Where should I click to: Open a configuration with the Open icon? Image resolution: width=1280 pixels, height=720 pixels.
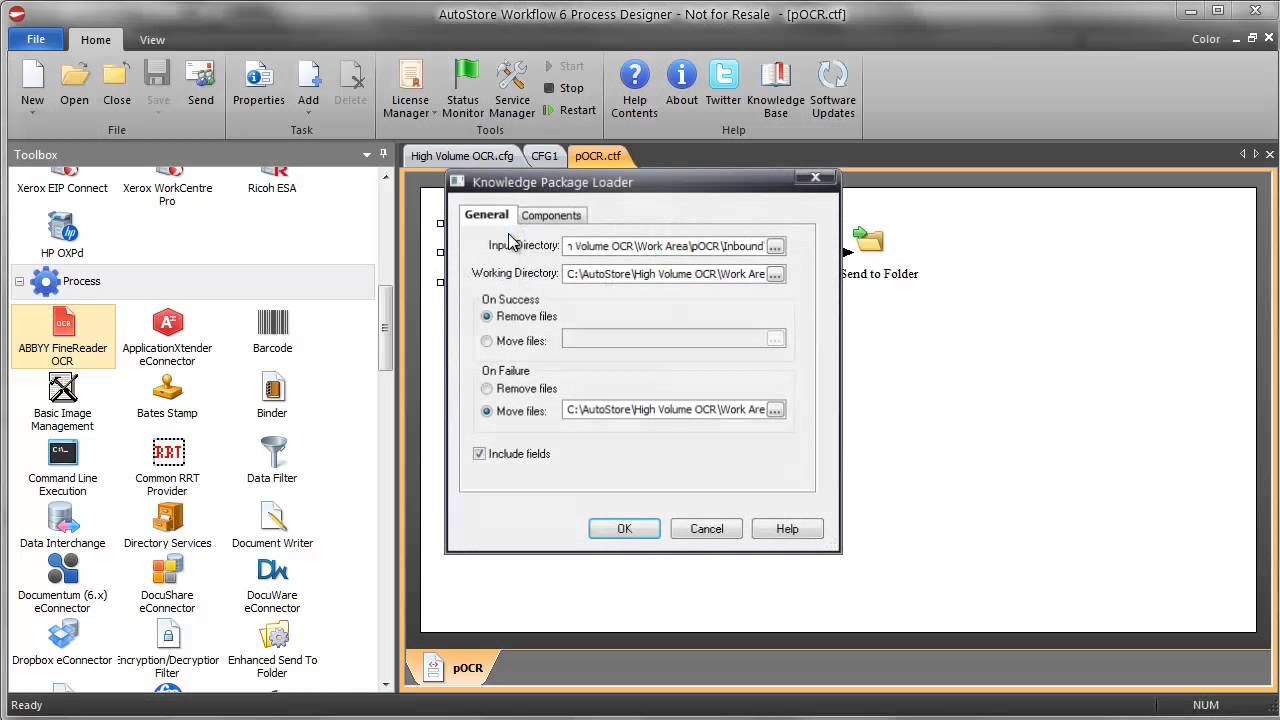pyautogui.click(x=74, y=75)
